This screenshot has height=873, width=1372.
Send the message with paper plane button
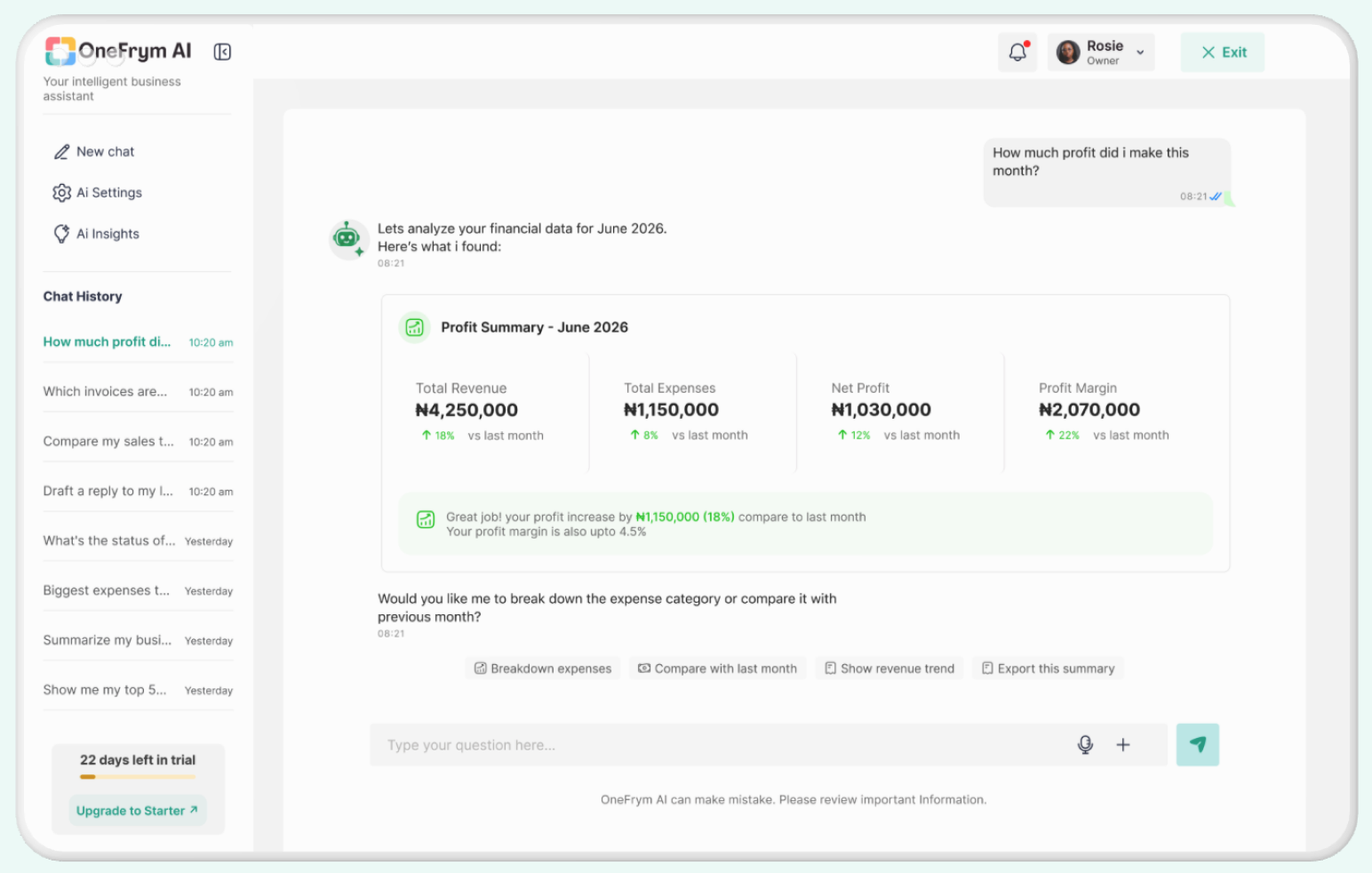pos(1198,745)
